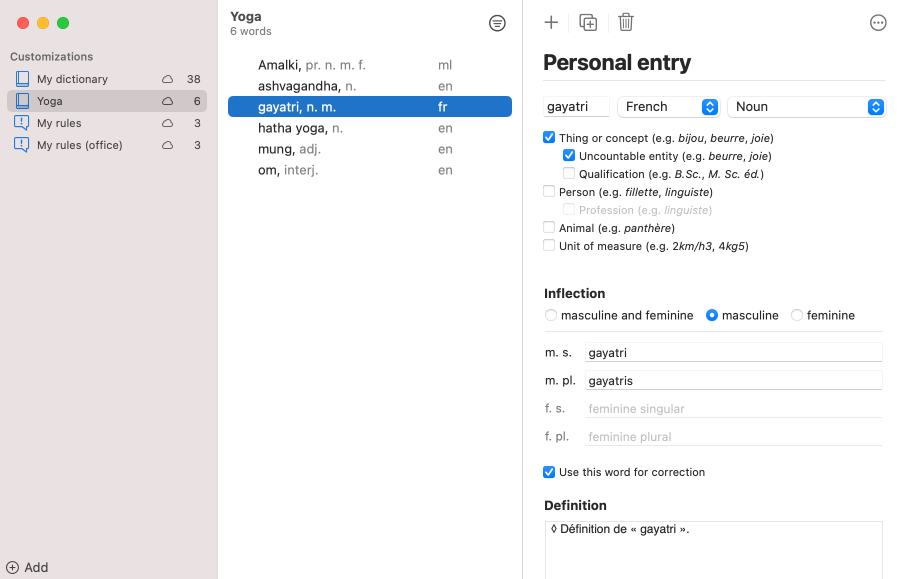Select My rules in sidebar
The width and height of the screenshot is (901, 579).
click(60, 123)
